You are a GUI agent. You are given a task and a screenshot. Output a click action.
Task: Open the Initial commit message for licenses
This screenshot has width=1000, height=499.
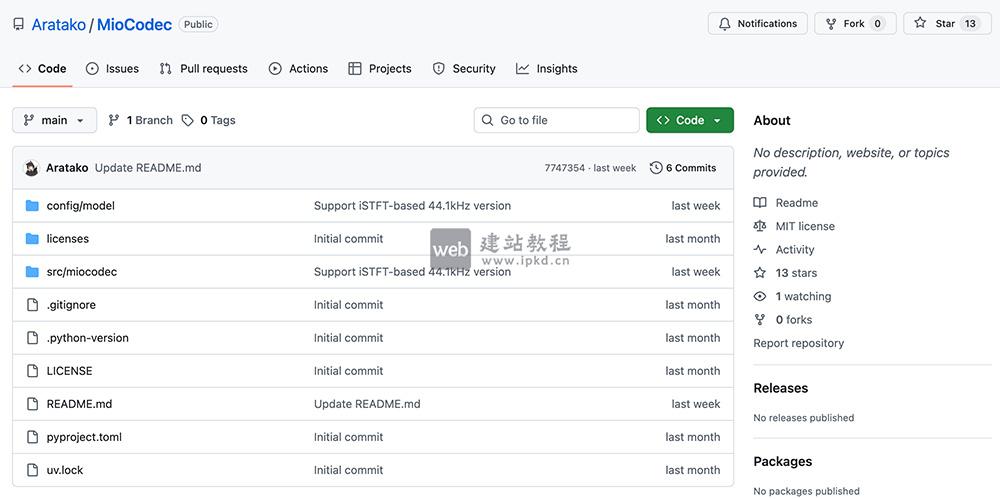pyautogui.click(x=348, y=239)
